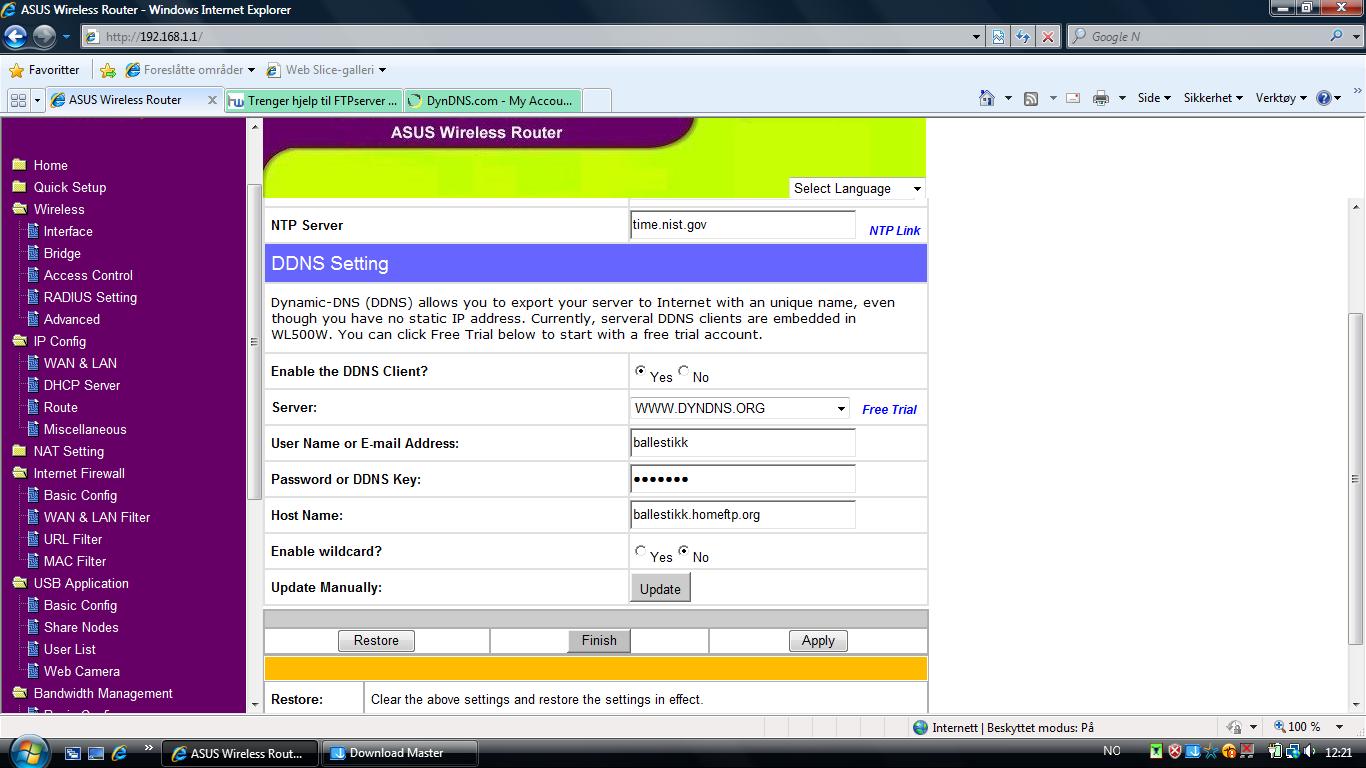
Task: Click the Quick Setup folder icon
Action: [19, 187]
